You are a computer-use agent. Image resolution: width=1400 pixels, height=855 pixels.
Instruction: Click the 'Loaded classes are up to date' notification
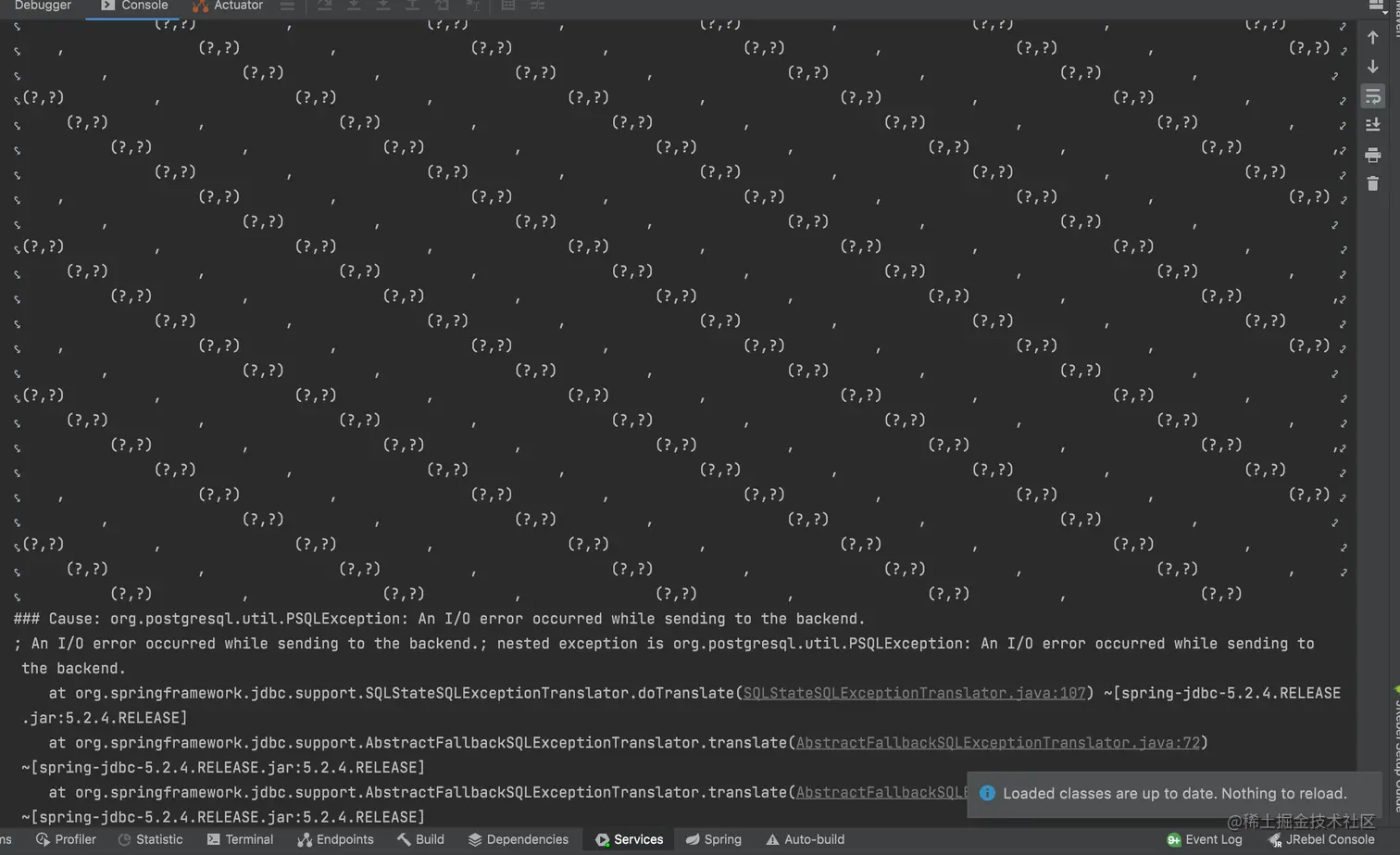(1175, 794)
